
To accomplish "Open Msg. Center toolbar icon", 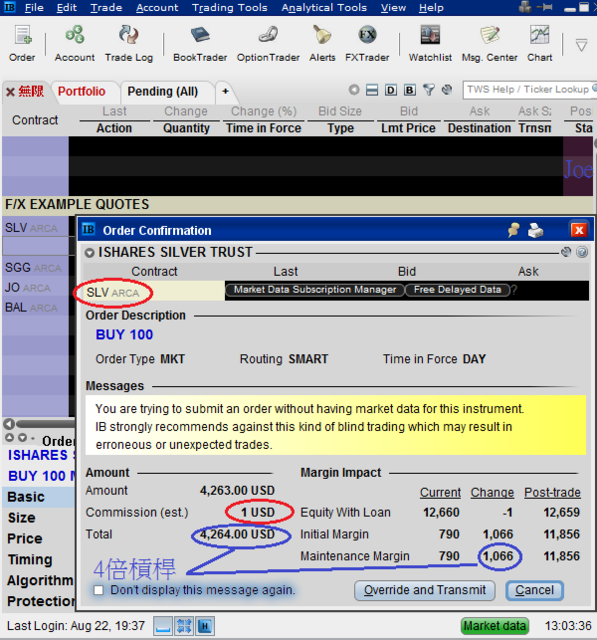I will tap(489, 43).
